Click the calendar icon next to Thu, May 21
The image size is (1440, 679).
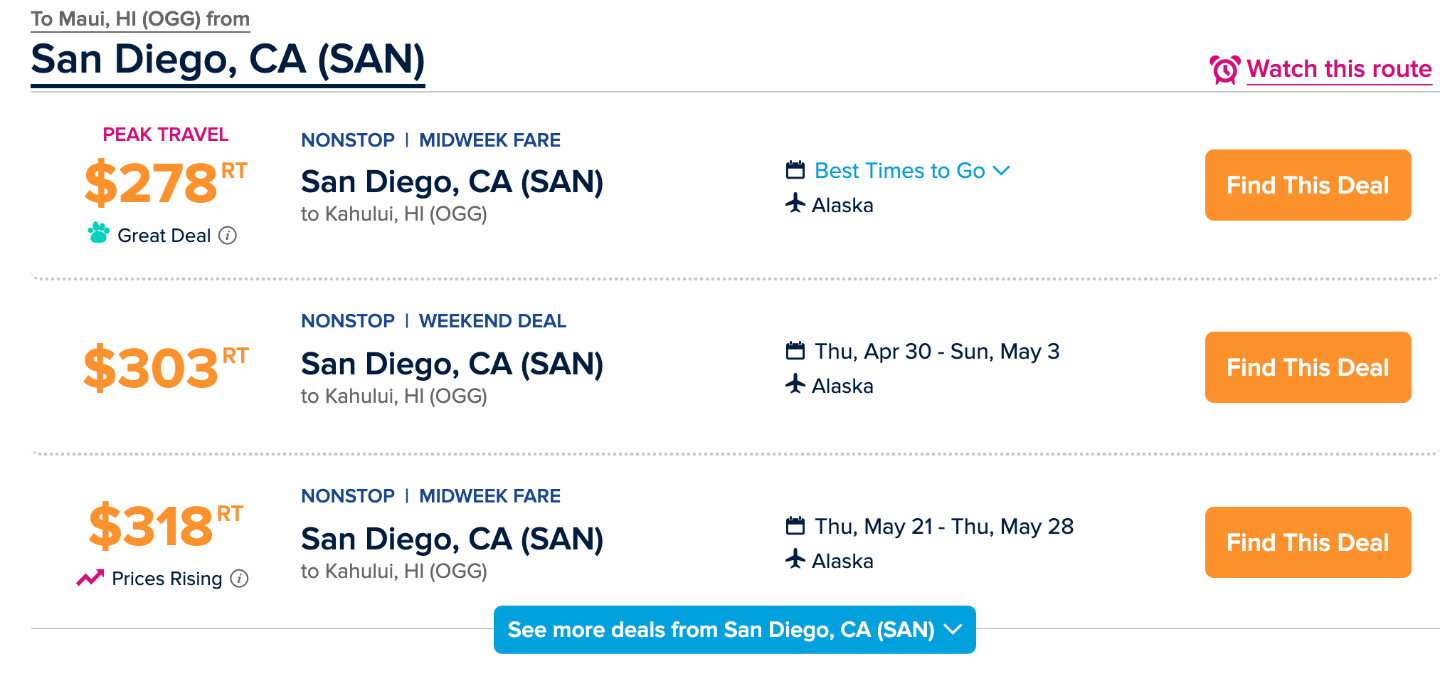point(795,526)
